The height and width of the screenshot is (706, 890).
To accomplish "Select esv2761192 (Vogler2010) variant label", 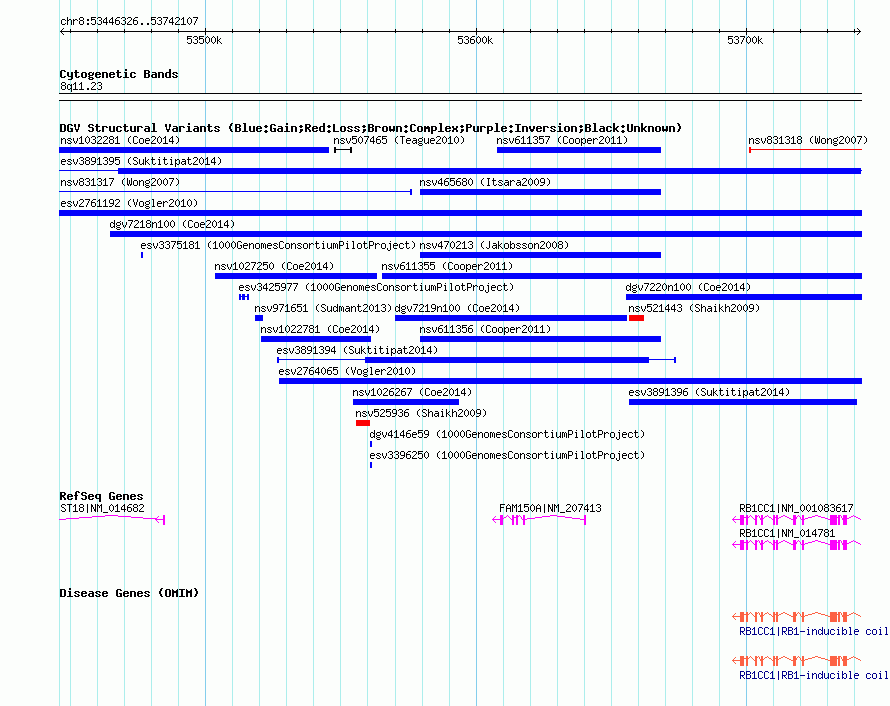I will pos(129,203).
